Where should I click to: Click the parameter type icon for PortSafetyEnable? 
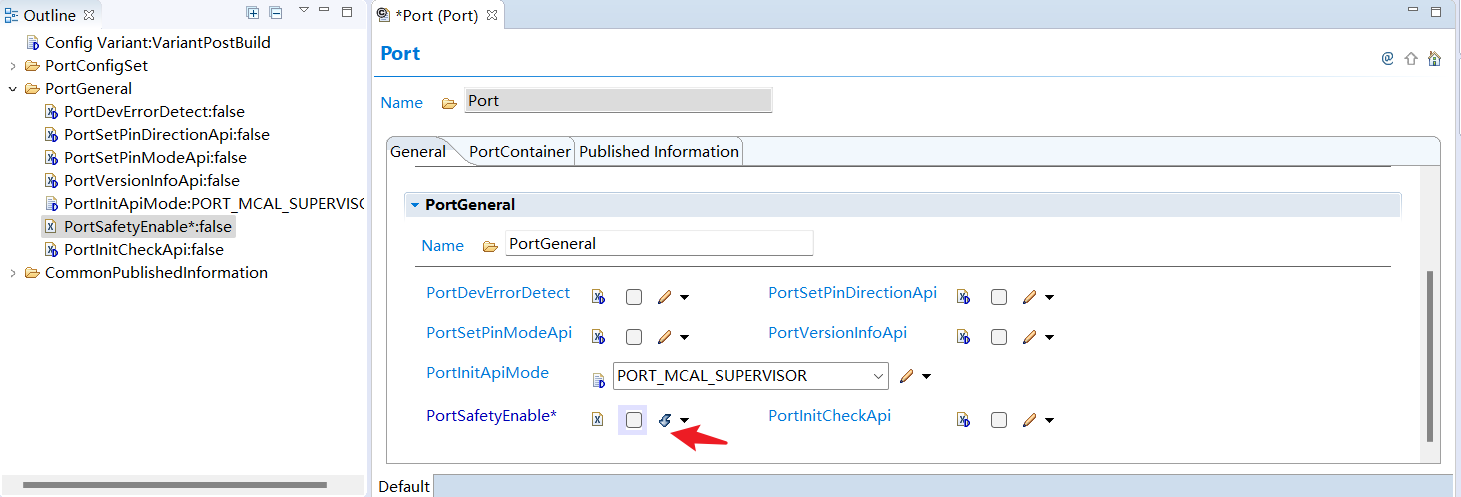pos(598,420)
